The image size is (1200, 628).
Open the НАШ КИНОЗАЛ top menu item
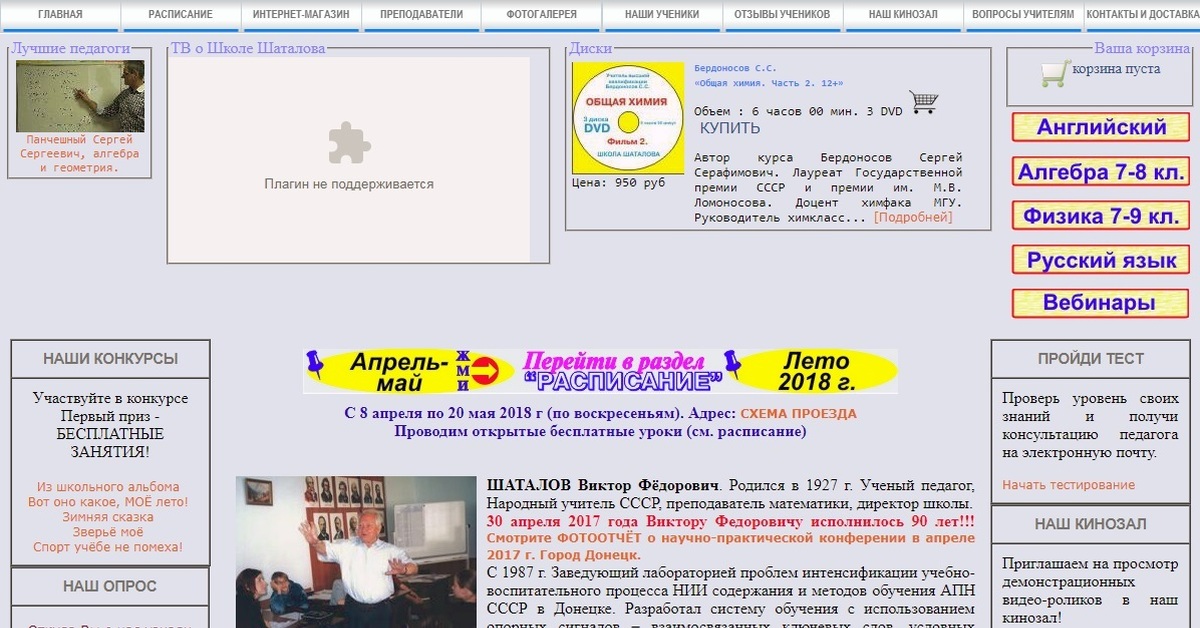[x=901, y=15]
